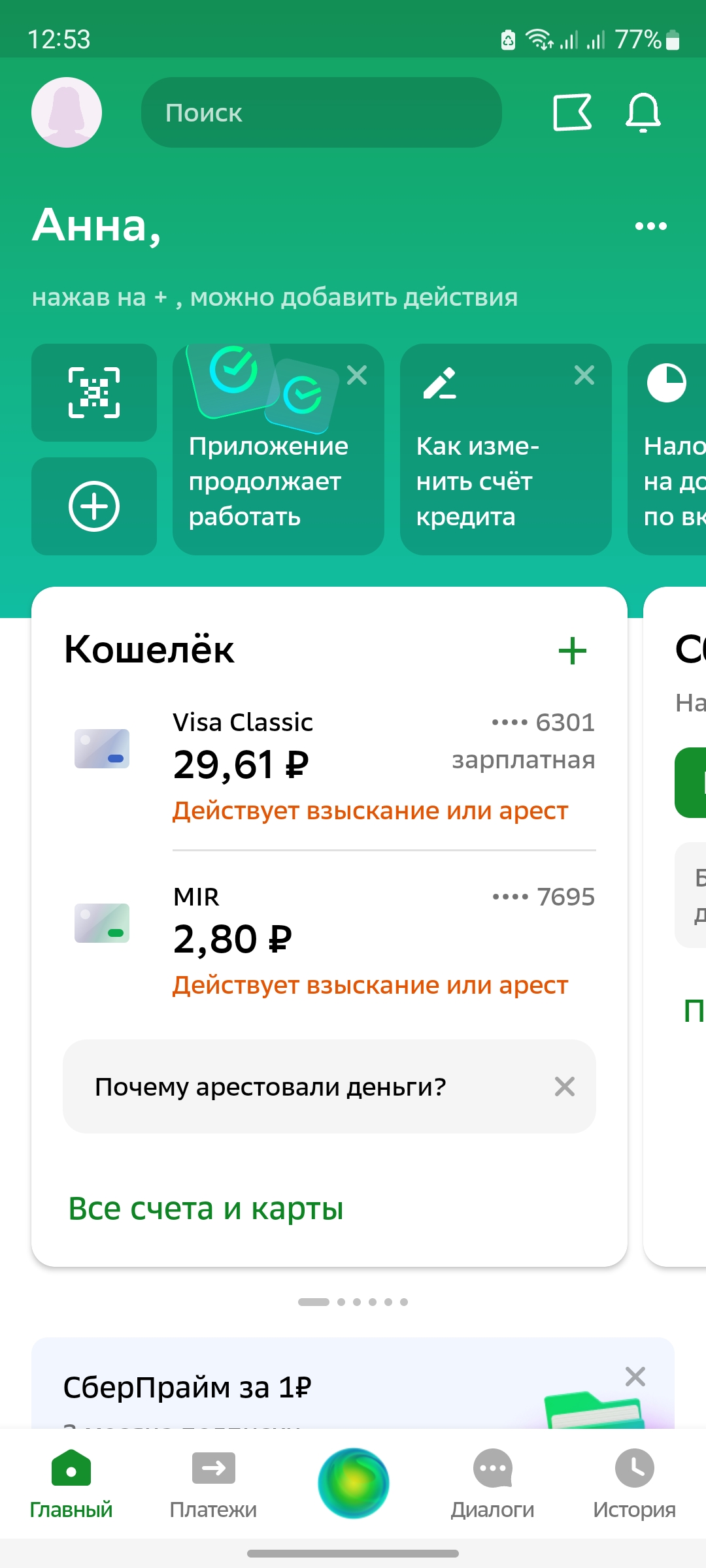Open the QR code scanner tile

(x=94, y=393)
